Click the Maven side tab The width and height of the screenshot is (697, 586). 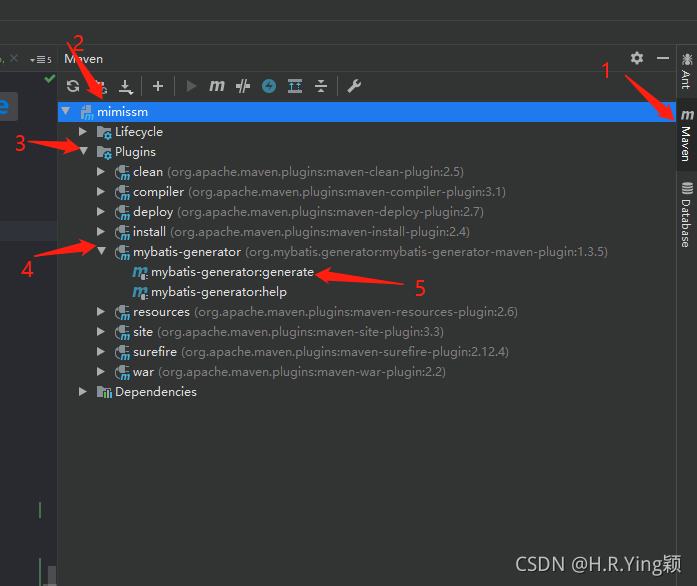[687, 135]
